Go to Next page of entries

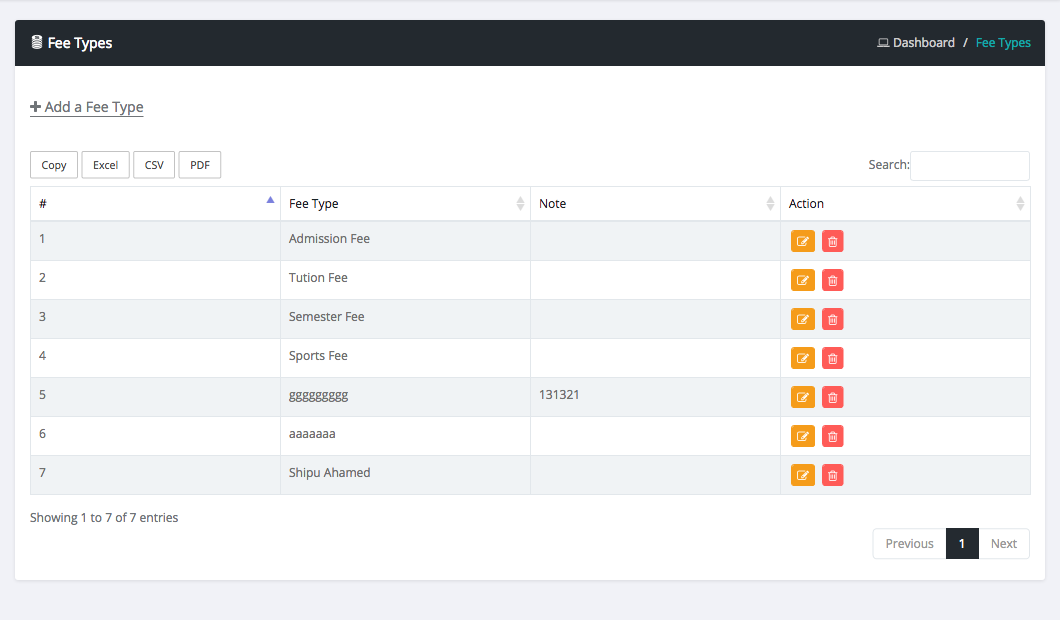coord(1003,544)
